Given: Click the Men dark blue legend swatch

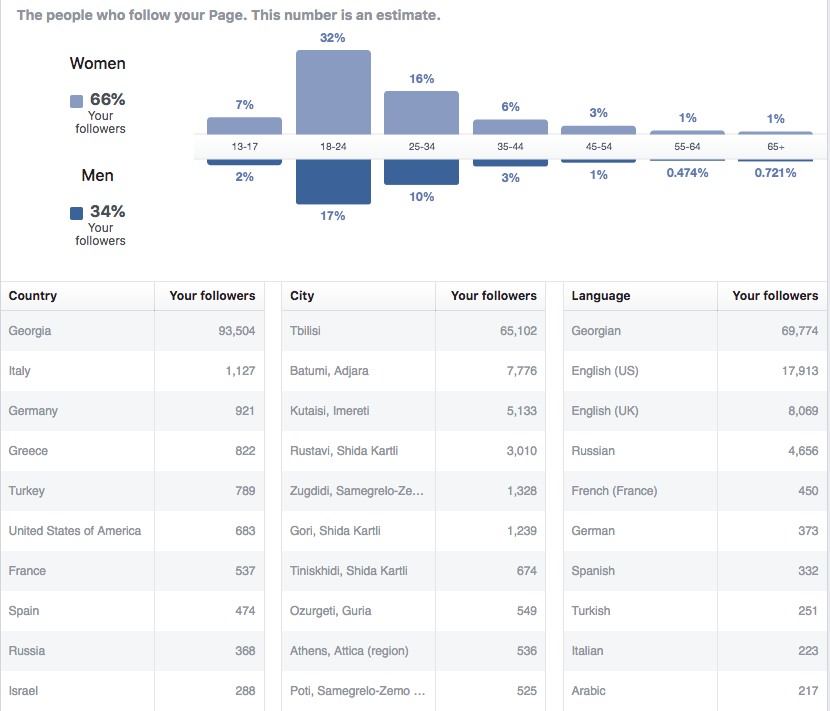Looking at the screenshot, I should coord(76,213).
